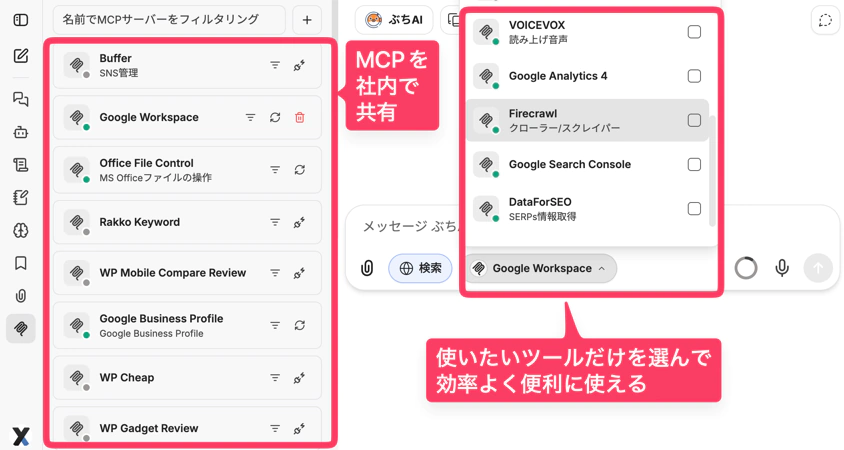Select the Rakko Keyword server row

[x=187, y=222]
